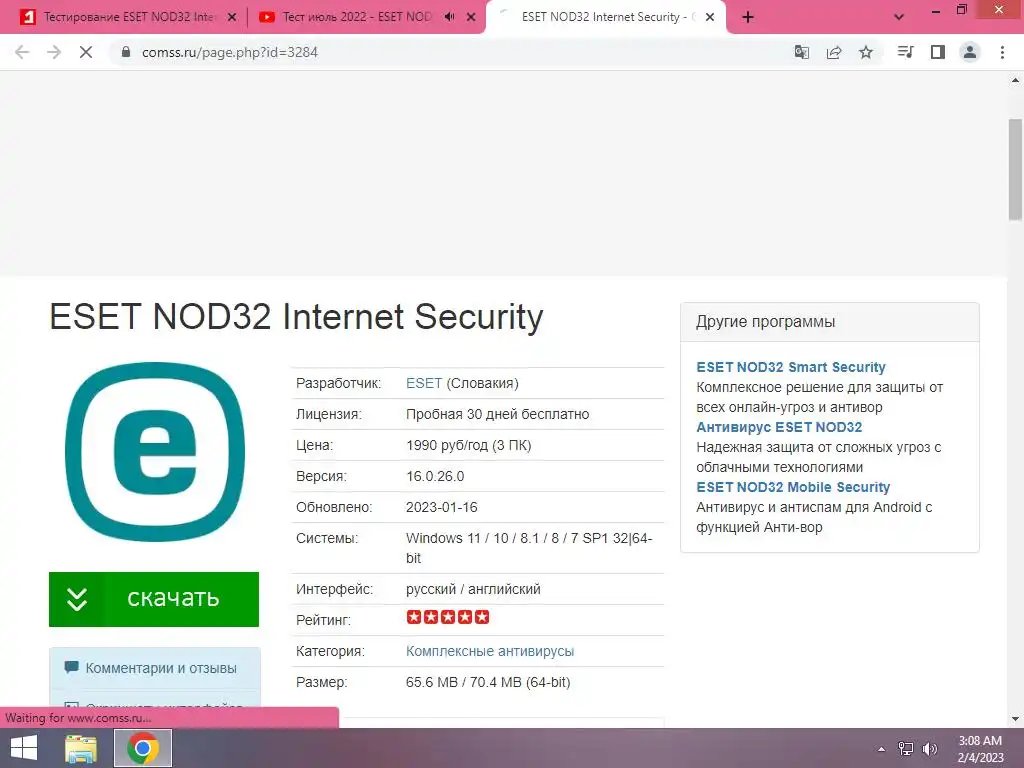The width and height of the screenshot is (1024, 768).
Task: Close the Тестирование ESET NOD32 tab
Action: (232, 17)
